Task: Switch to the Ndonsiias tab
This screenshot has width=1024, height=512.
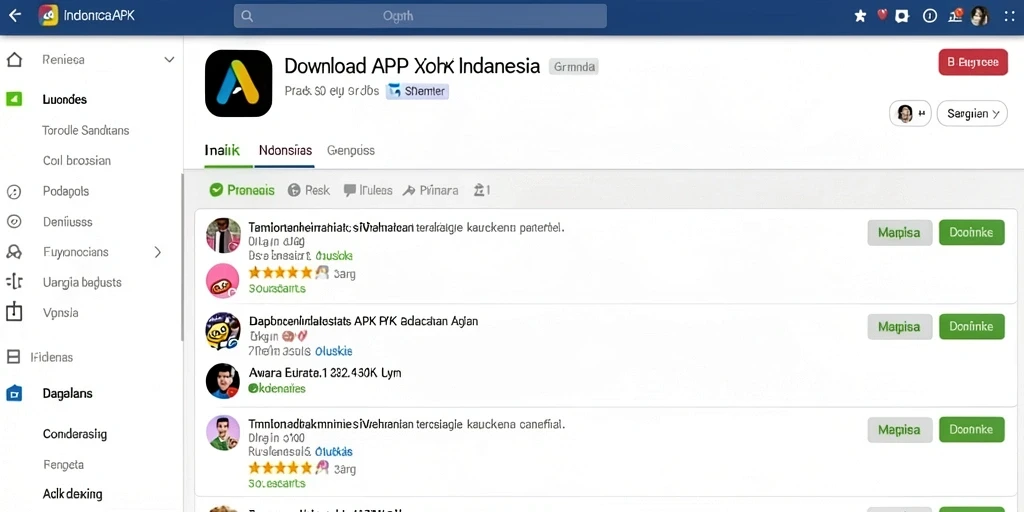Action: pyautogui.click(x=285, y=150)
